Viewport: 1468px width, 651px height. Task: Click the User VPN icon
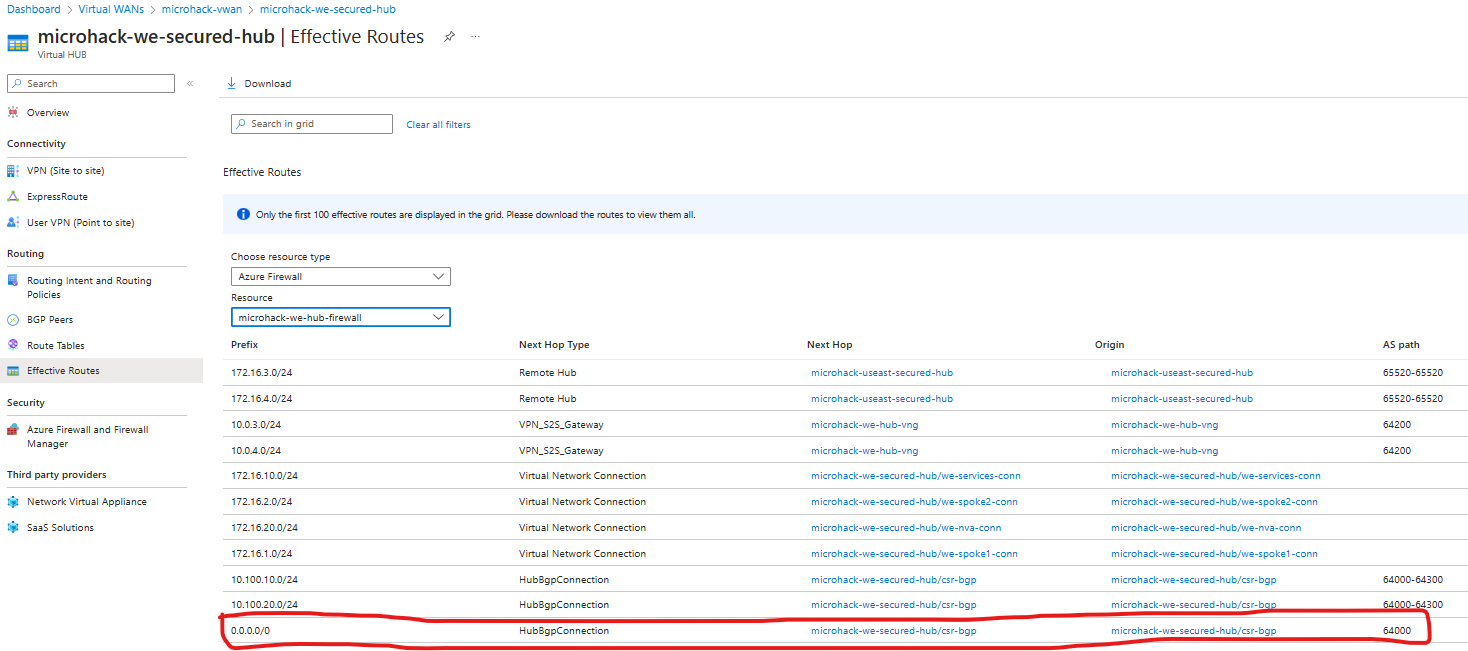coord(13,223)
